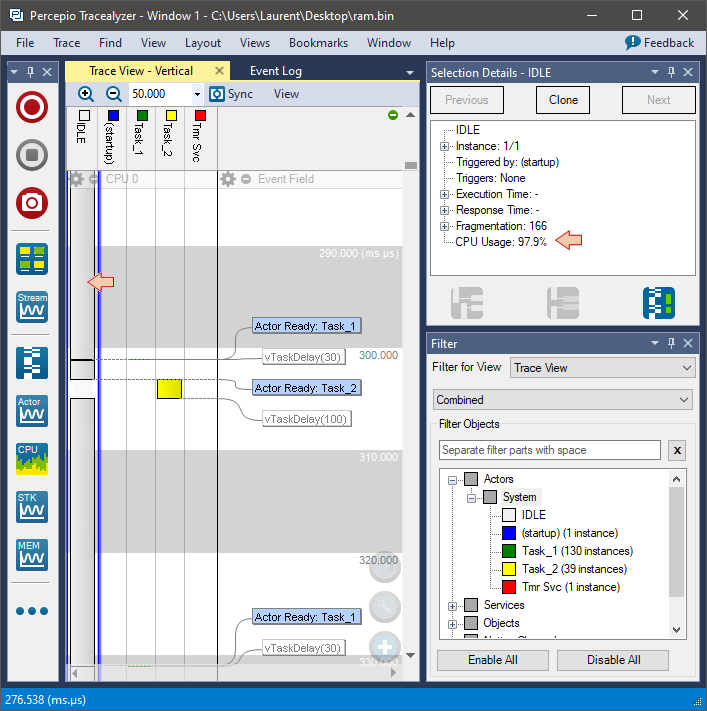Select the yellow Task_2 execution block
707x711 pixels.
(x=169, y=389)
